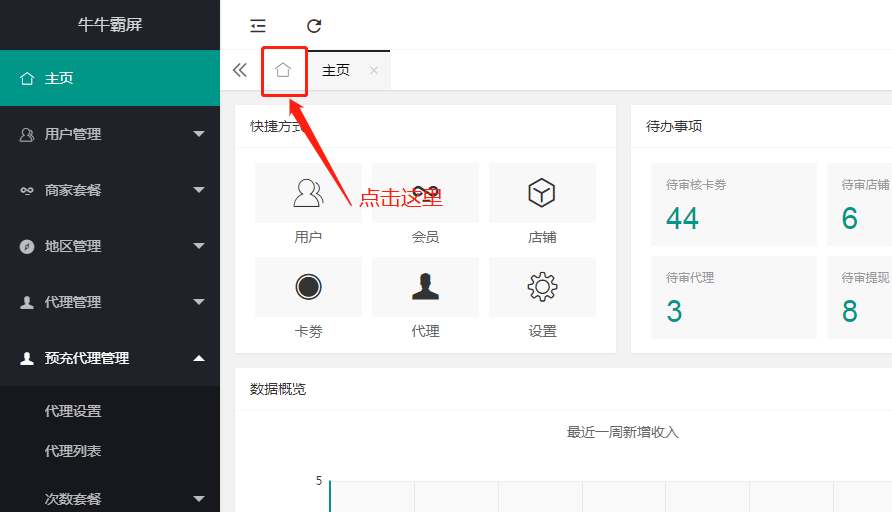Collapse the sidebar with the menu-fold icon
Image resolution: width=892 pixels, height=512 pixels.
(258, 26)
